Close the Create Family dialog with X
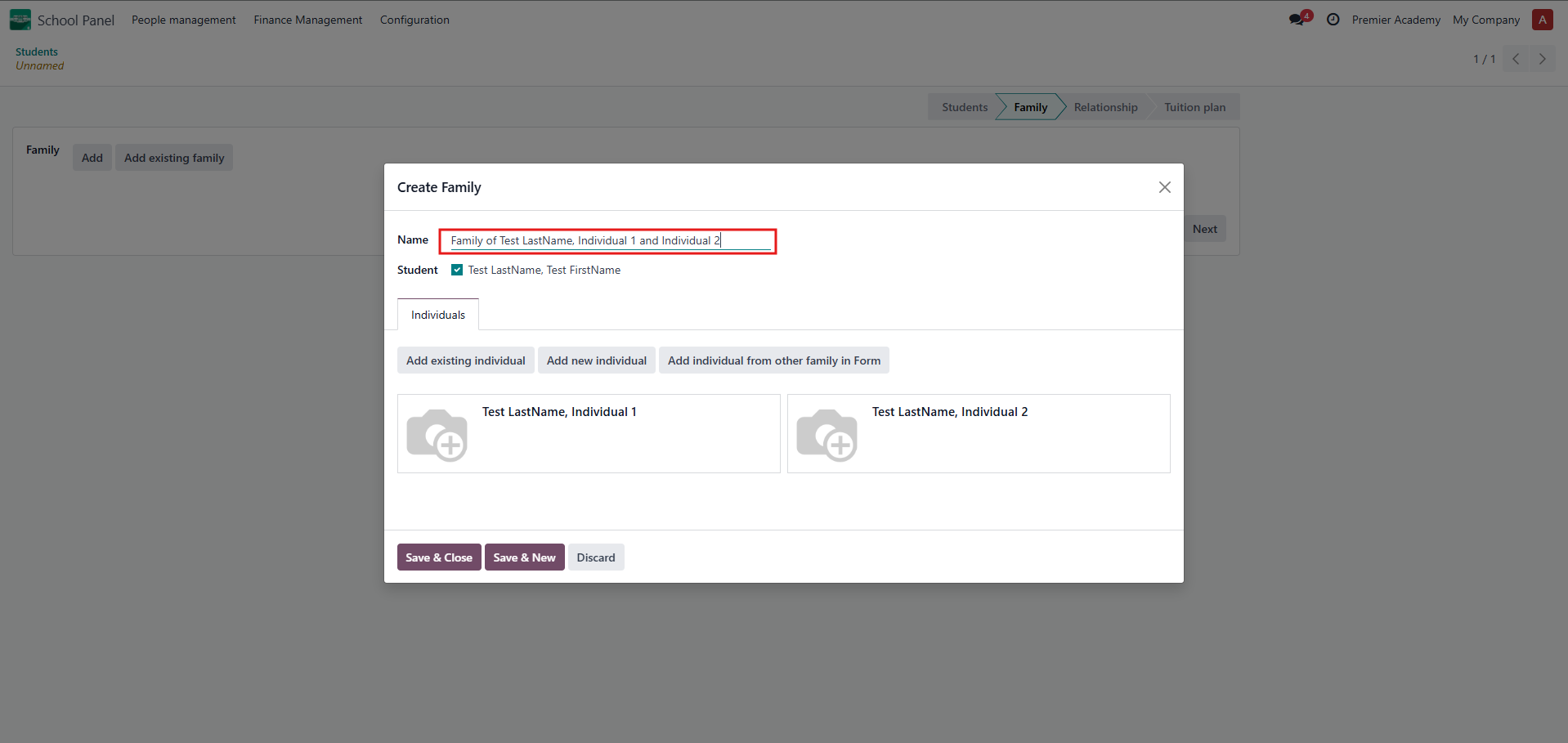The image size is (1568, 743). [x=1164, y=187]
